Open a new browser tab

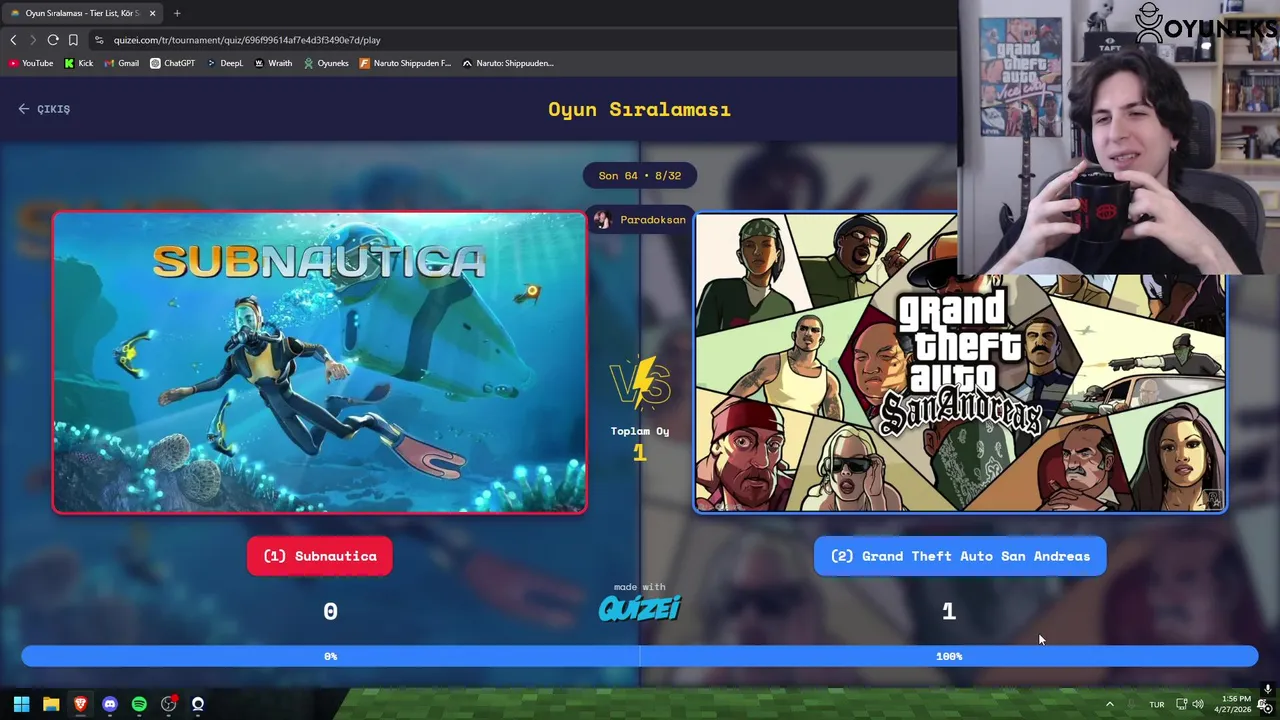point(177,13)
